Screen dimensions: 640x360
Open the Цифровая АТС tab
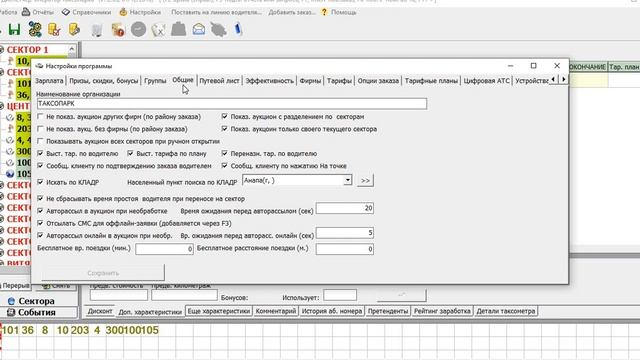487,81
